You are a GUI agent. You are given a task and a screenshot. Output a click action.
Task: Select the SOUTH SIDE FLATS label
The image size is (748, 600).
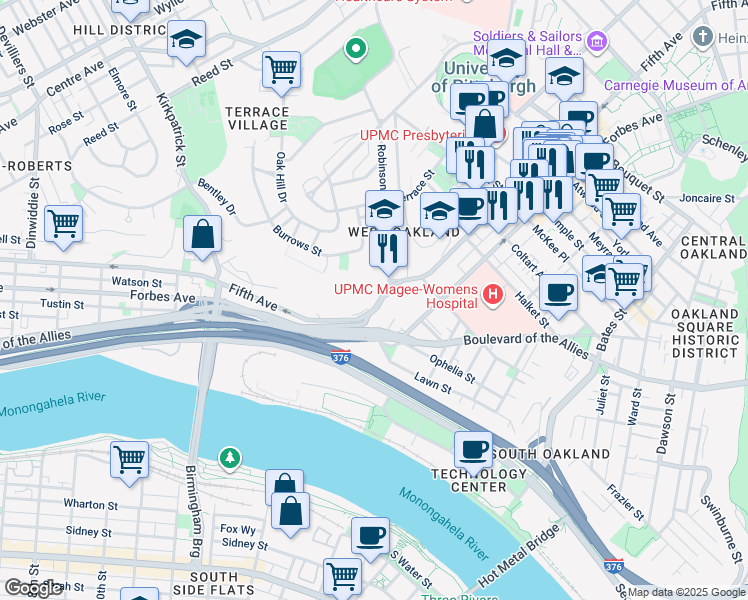pyautogui.click(x=213, y=583)
